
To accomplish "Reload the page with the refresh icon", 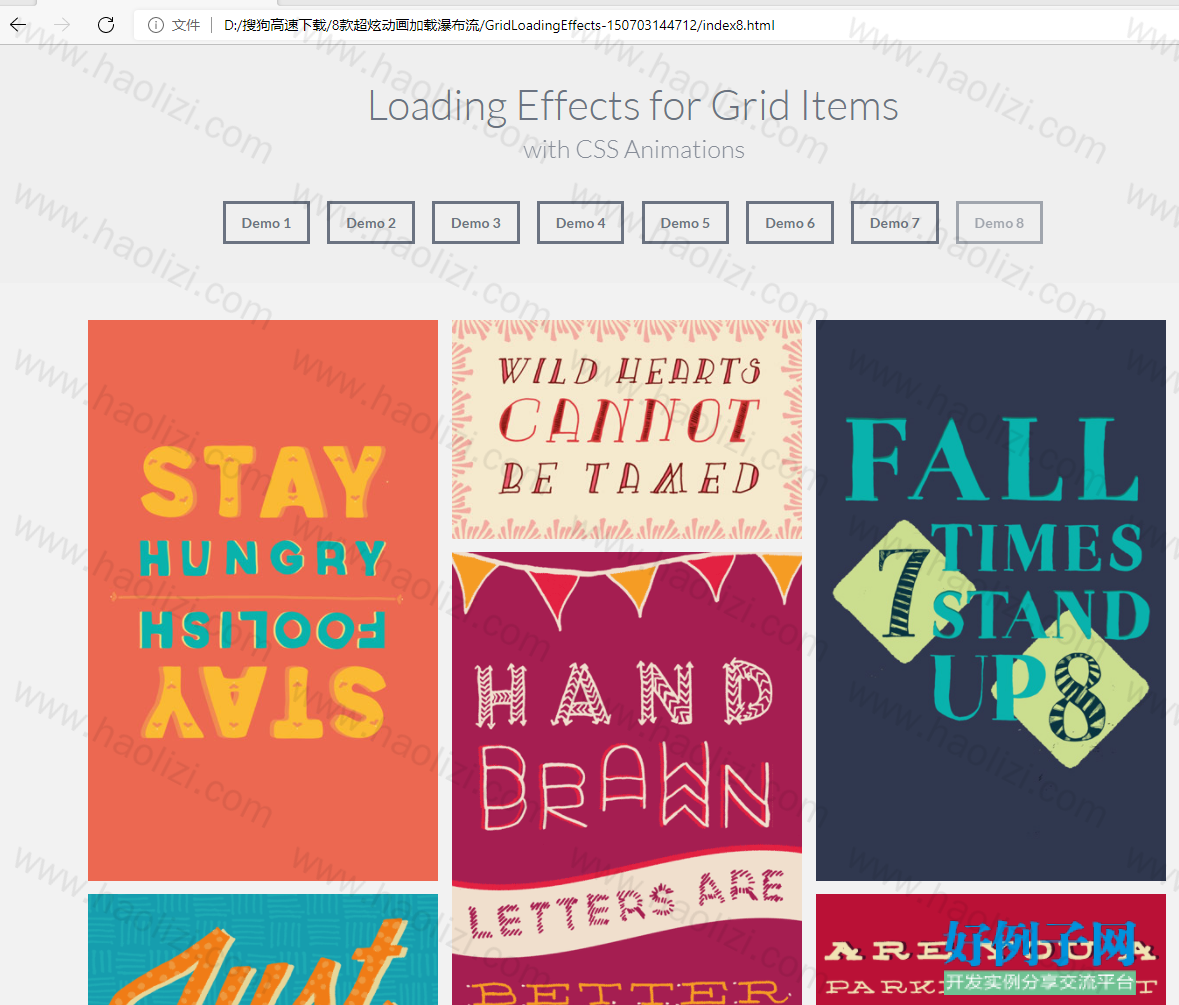I will point(106,25).
